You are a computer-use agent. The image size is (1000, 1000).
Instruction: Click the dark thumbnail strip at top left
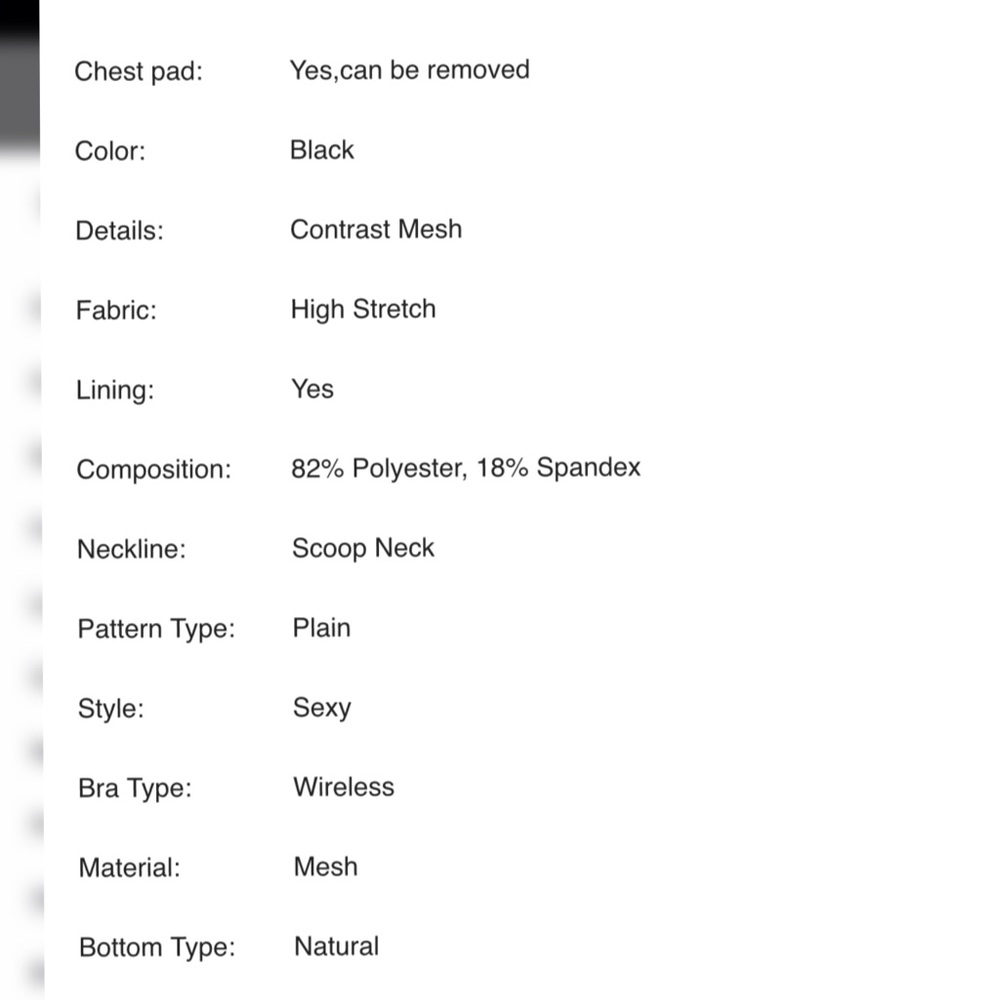click(19, 77)
